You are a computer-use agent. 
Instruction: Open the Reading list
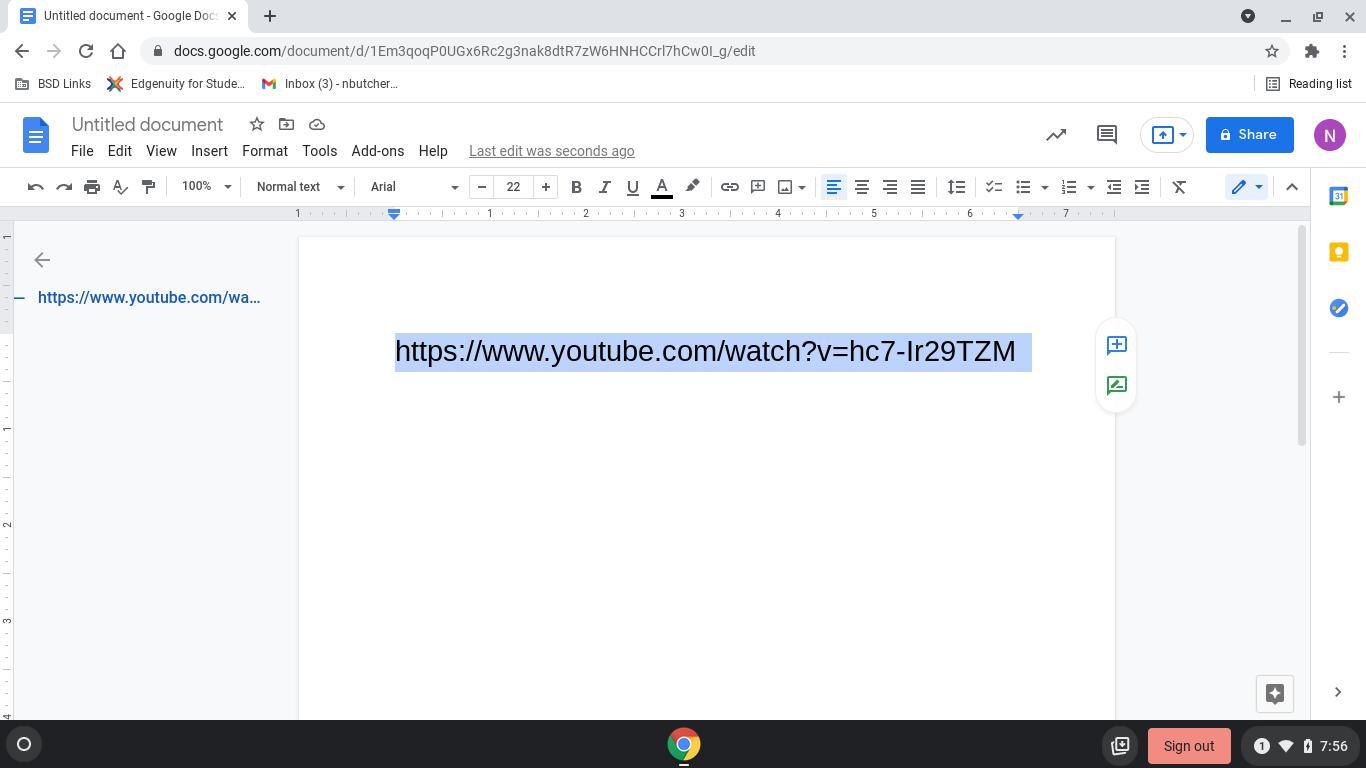(x=1309, y=84)
